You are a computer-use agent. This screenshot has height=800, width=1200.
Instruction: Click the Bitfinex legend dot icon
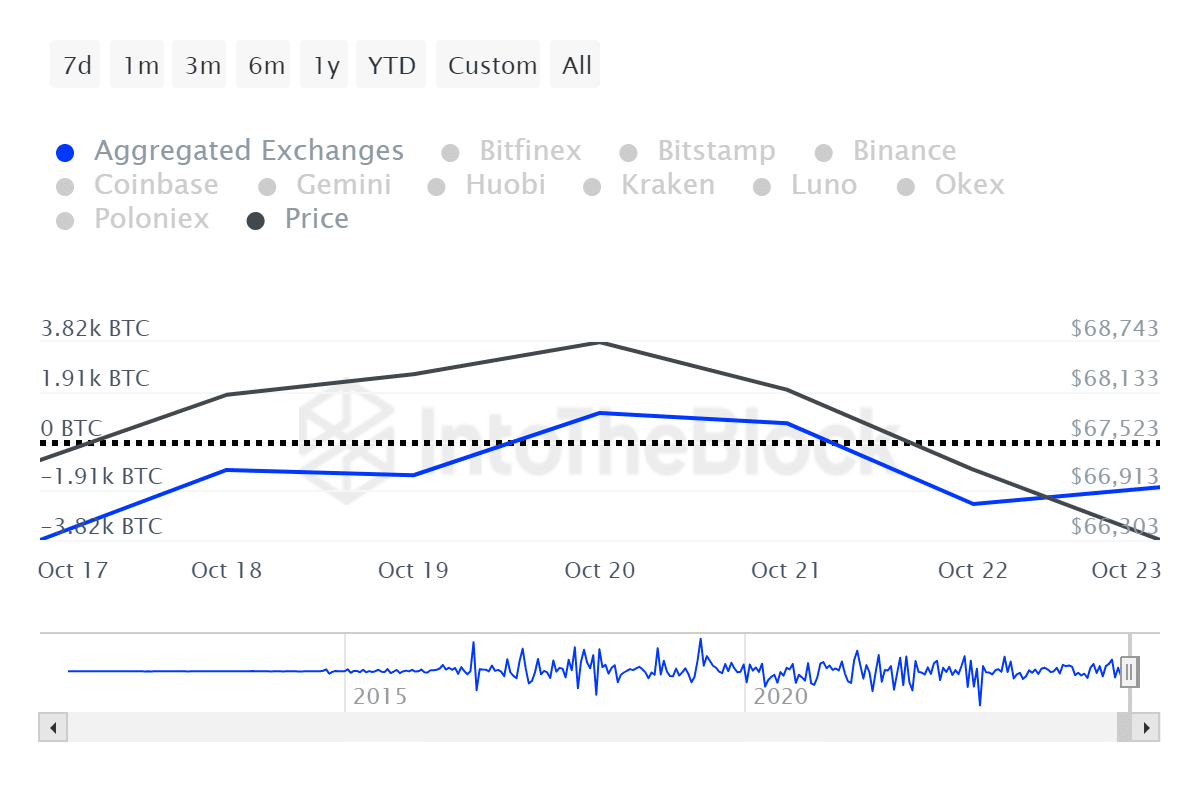point(448,151)
